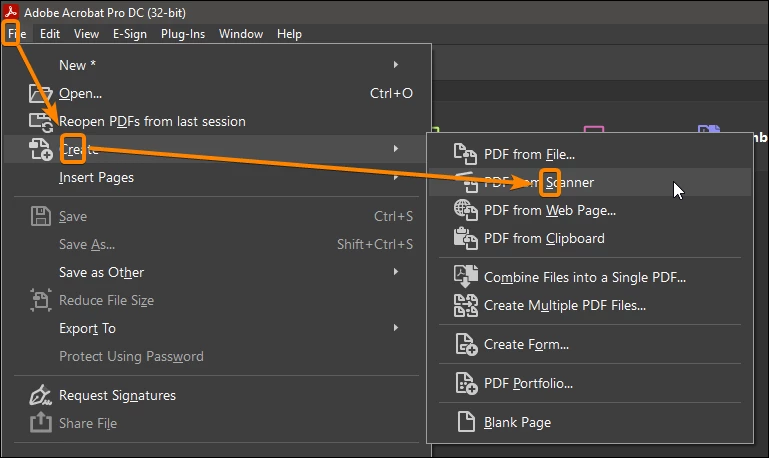Click the Shift+Ctrl+S shortcut text

click(x=375, y=244)
